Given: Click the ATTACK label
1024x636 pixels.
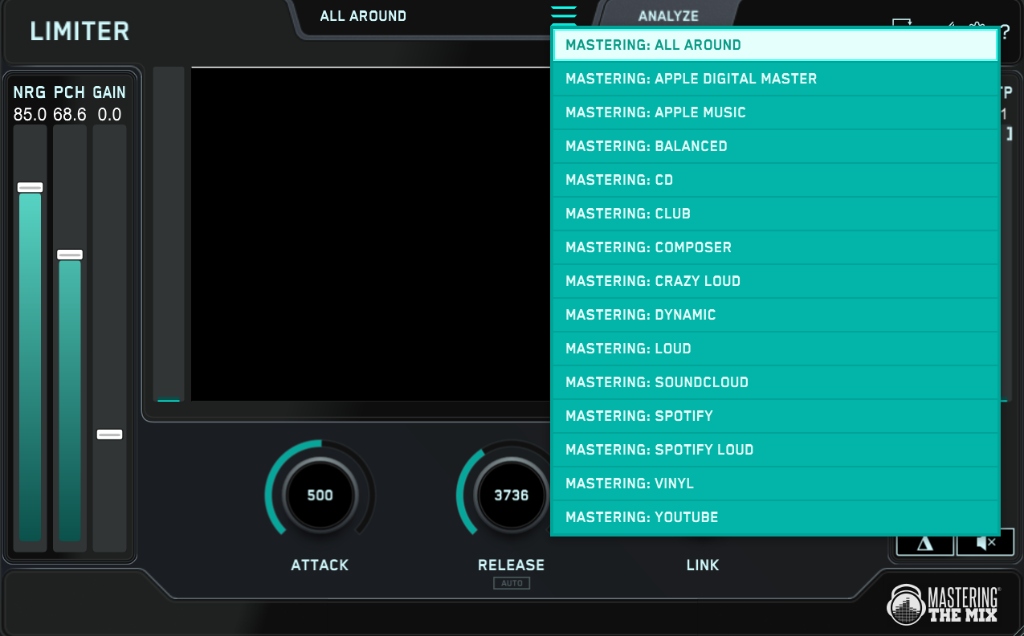Looking at the screenshot, I should coord(320,565).
